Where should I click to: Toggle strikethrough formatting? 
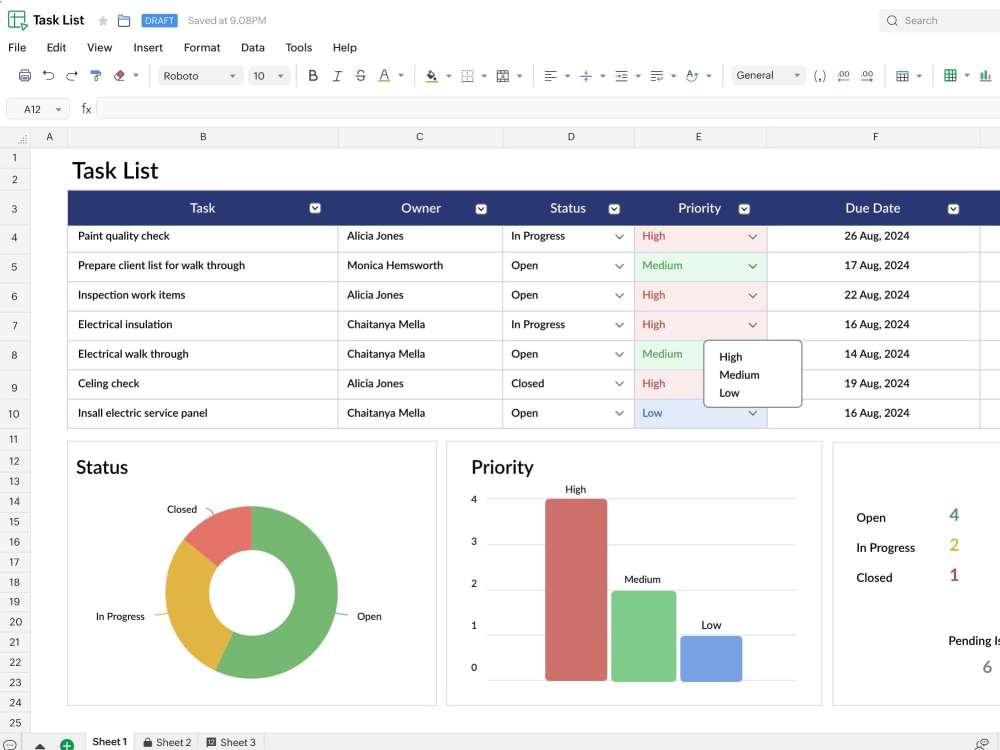(x=360, y=75)
